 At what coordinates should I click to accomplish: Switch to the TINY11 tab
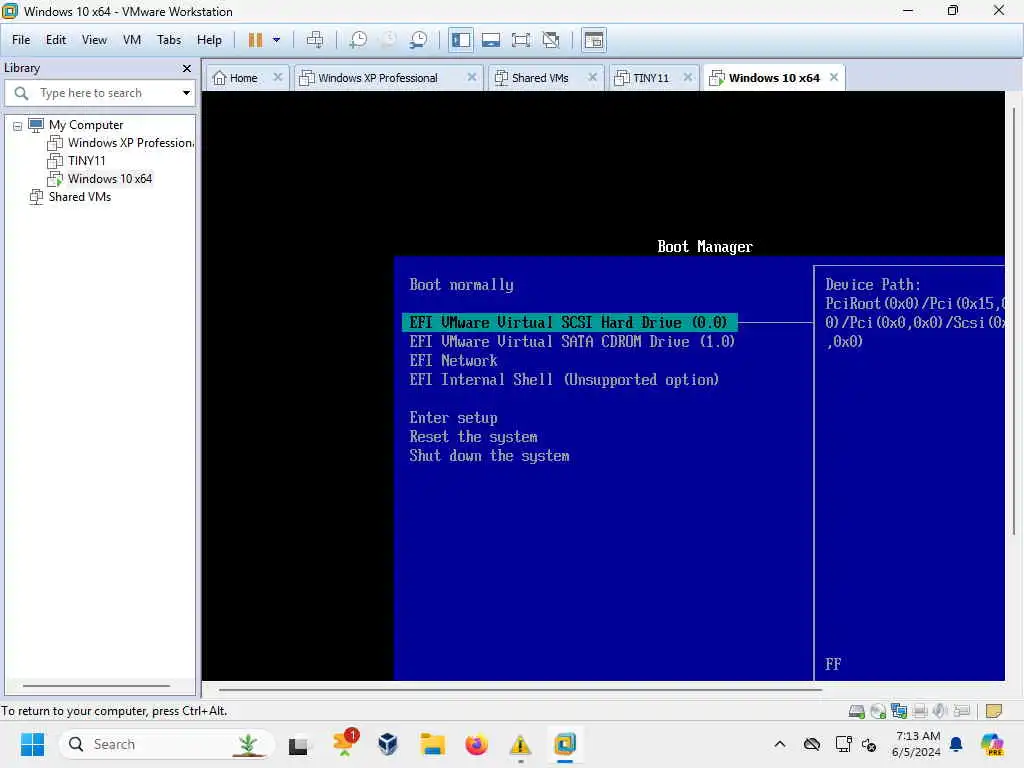point(651,78)
